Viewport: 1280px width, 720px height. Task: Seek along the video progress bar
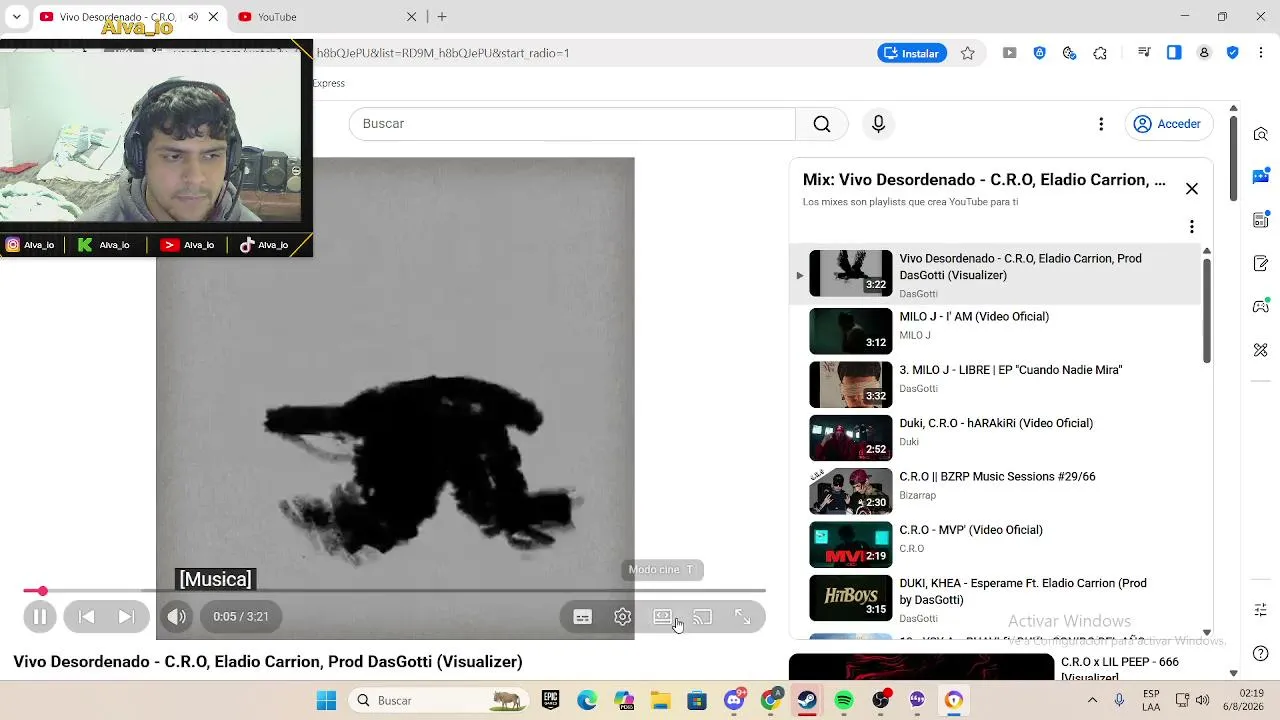pyautogui.click(x=395, y=591)
